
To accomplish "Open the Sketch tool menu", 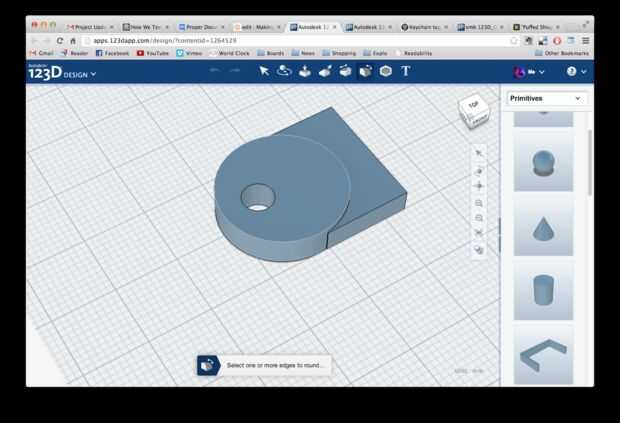I will pyautogui.click(x=284, y=71).
